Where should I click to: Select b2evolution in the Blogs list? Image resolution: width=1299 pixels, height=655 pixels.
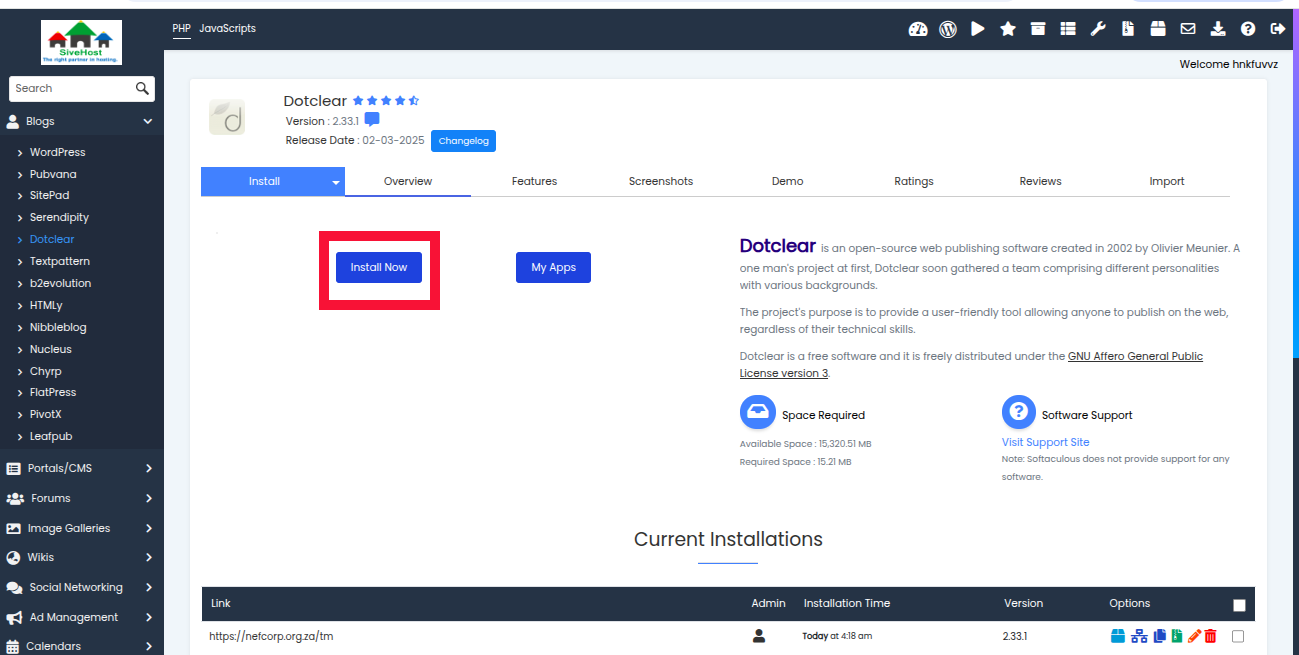pyautogui.click(x=60, y=283)
